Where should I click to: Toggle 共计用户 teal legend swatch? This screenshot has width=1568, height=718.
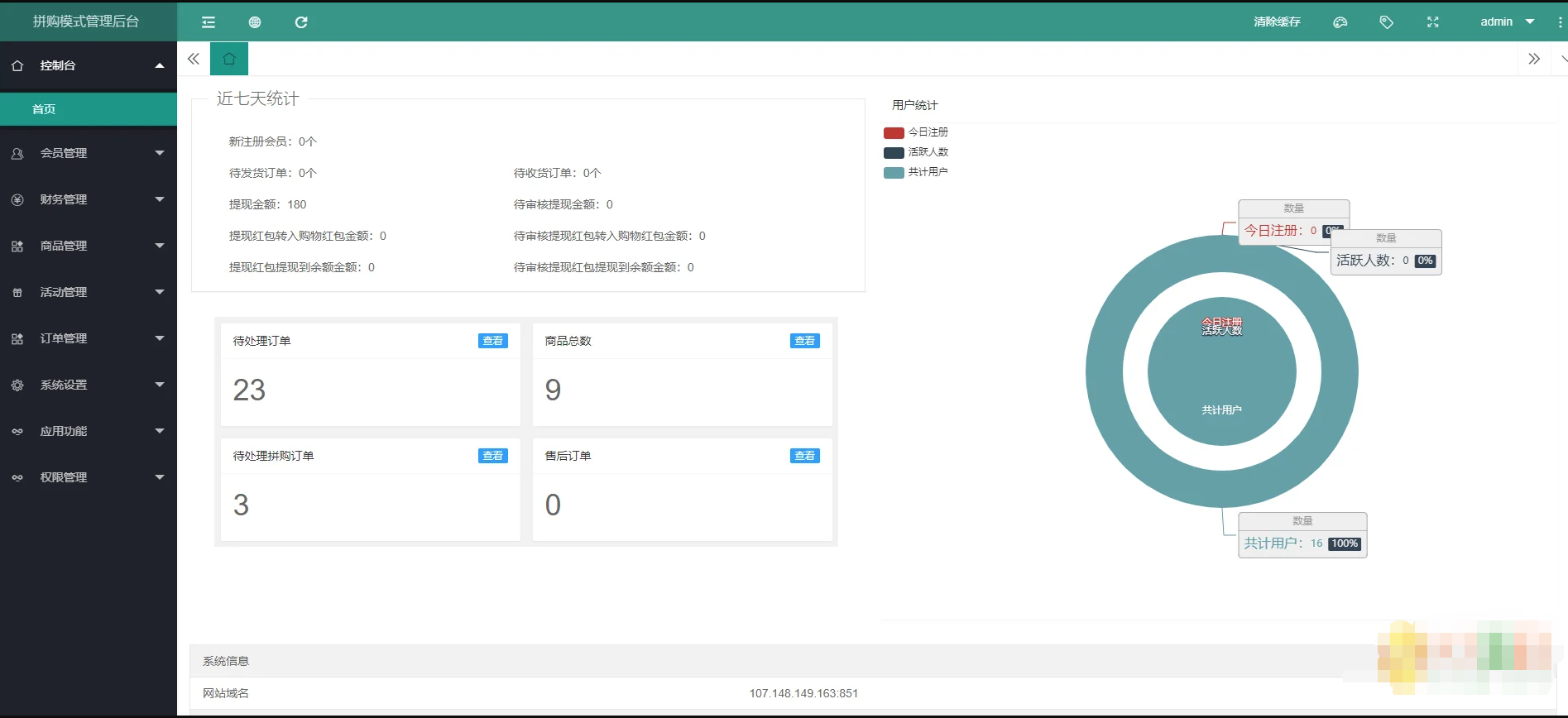[894, 172]
